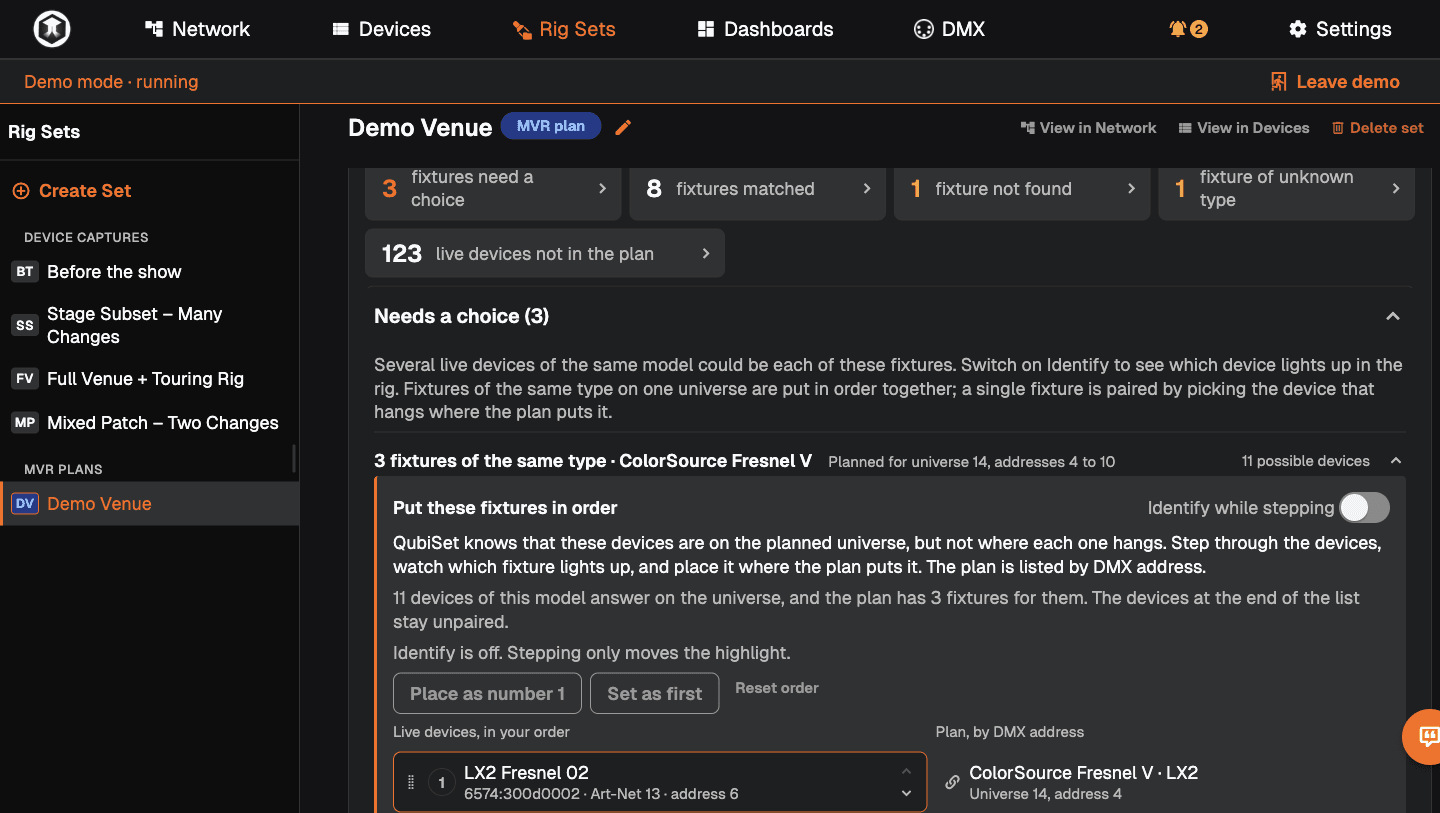The height and width of the screenshot is (813, 1440).
Task: Collapse the ColorSource Fresnel V group
Action: 1396,461
